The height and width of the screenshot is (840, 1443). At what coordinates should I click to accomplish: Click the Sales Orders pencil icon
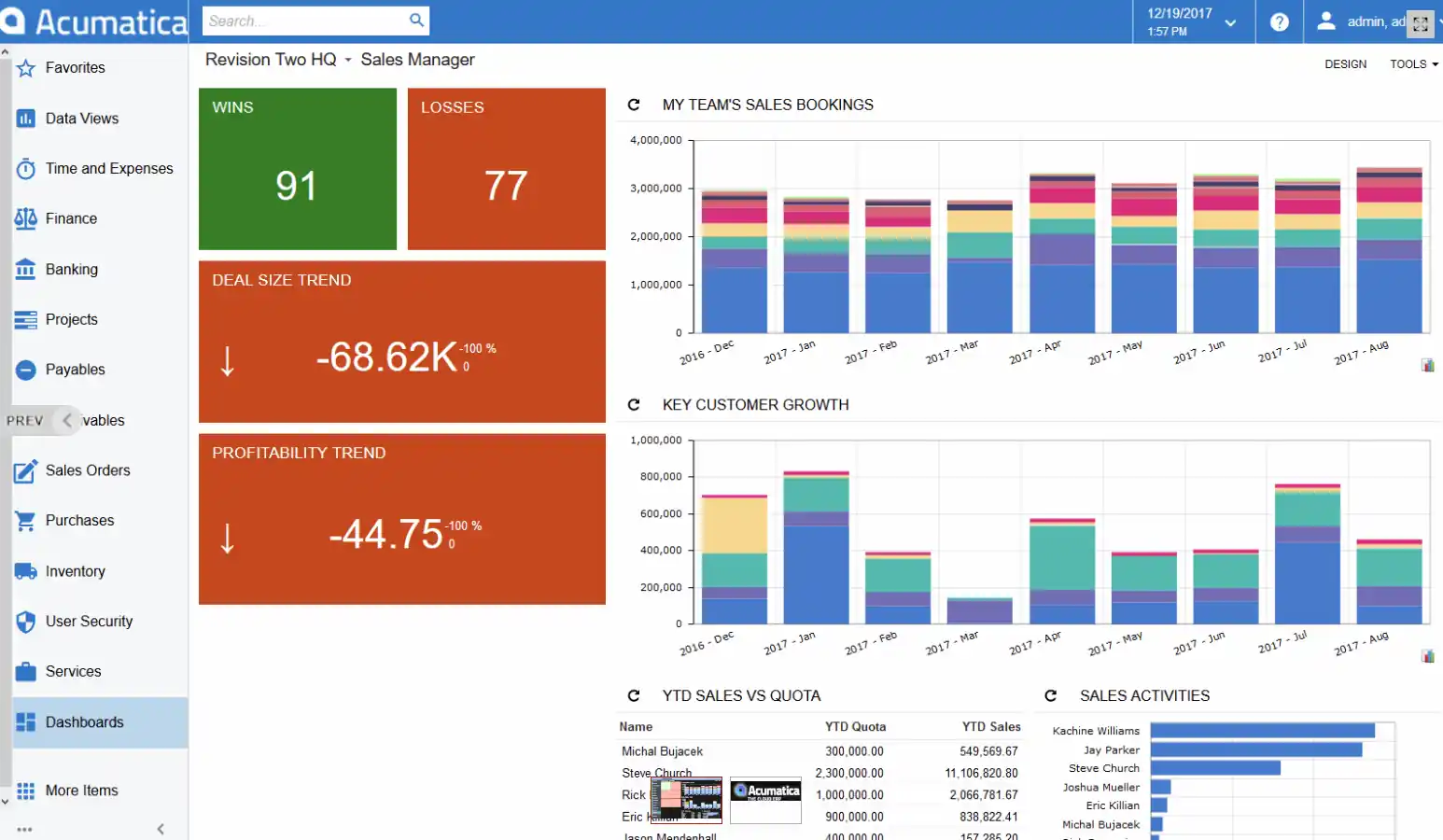tap(26, 471)
